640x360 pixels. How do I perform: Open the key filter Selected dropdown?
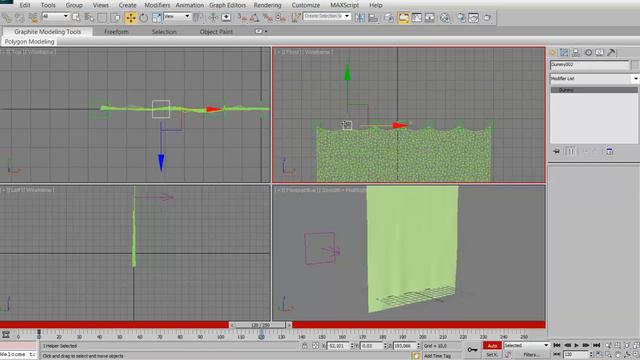click(x=526, y=345)
